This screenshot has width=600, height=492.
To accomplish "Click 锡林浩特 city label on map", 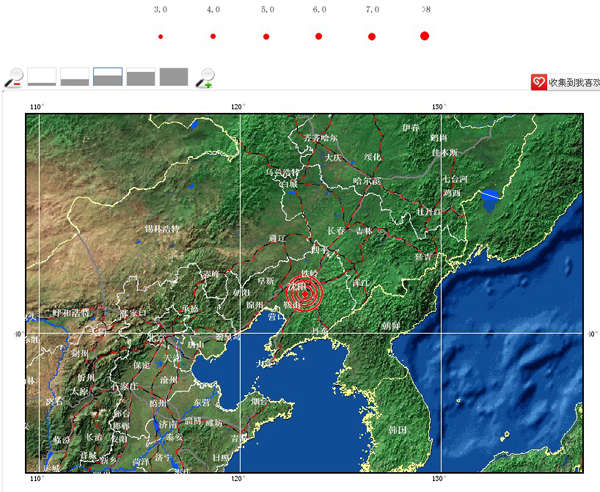I will tap(161, 229).
